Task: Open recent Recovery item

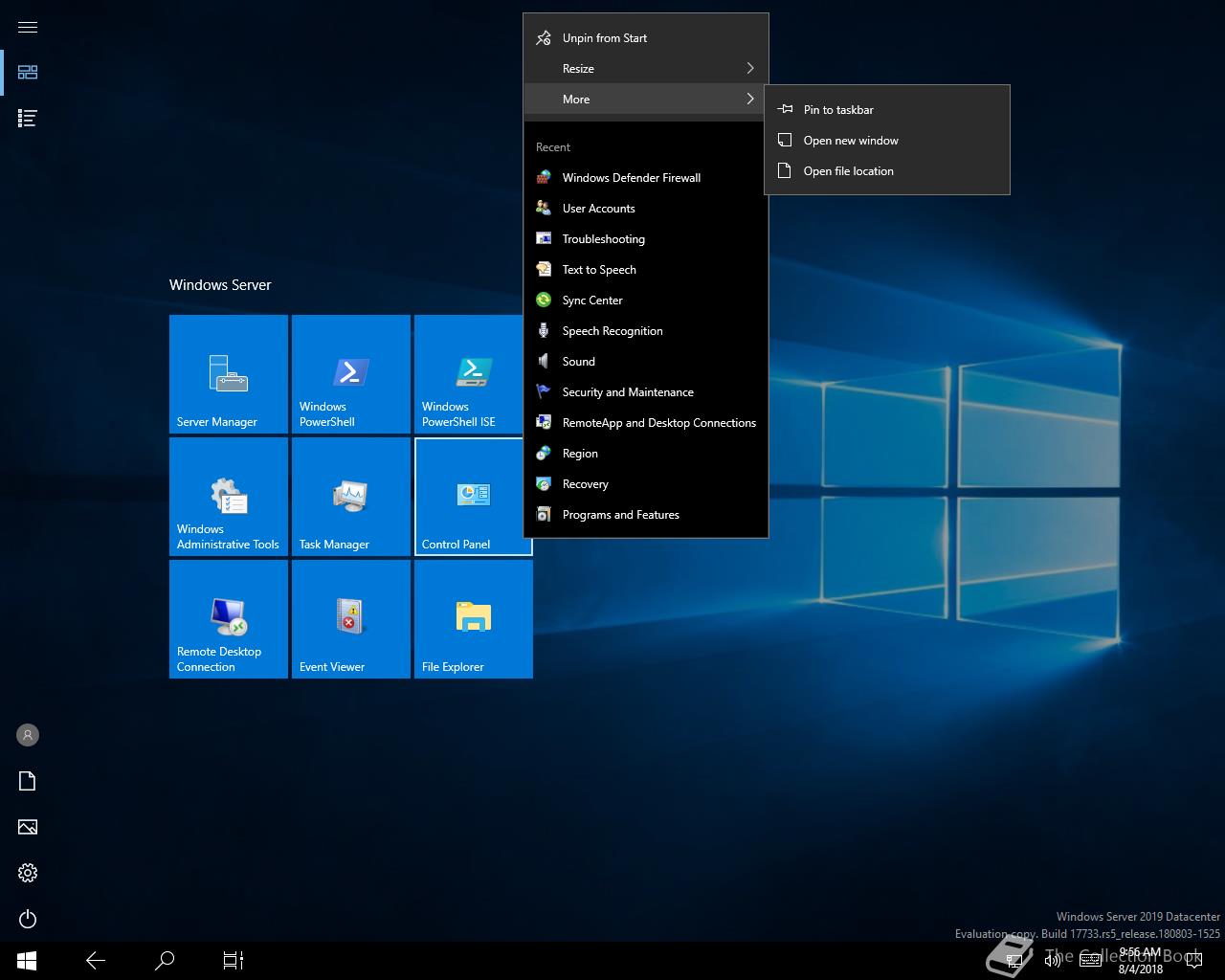Action: pos(646,484)
